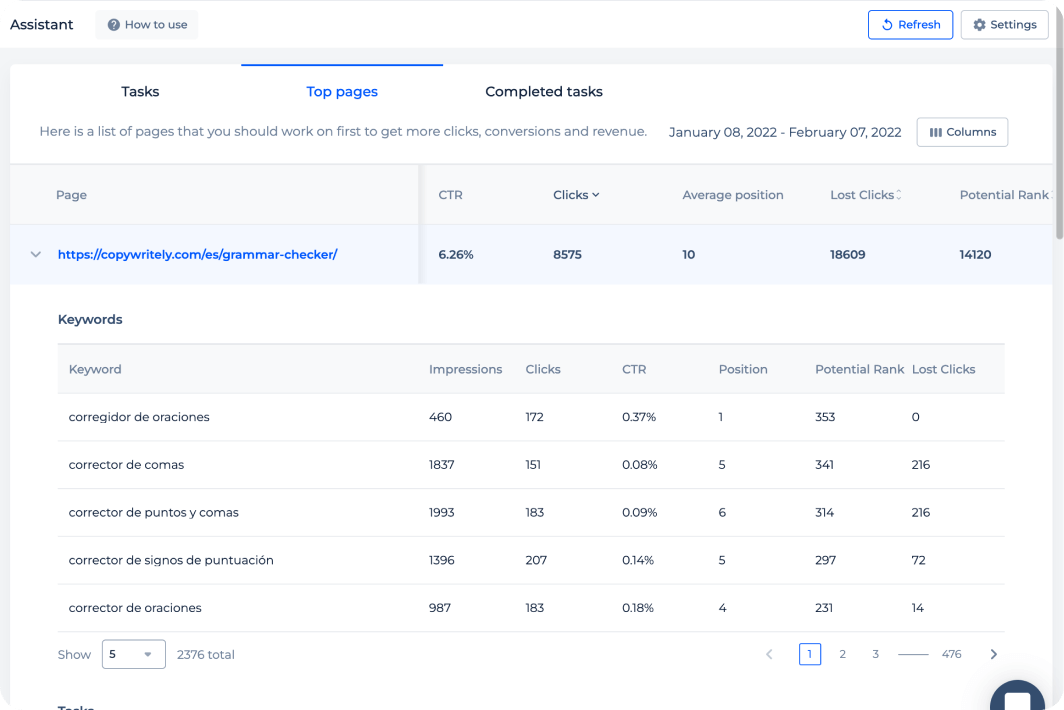Go to the next page arrow
The width and height of the screenshot is (1064, 710).
(993, 654)
